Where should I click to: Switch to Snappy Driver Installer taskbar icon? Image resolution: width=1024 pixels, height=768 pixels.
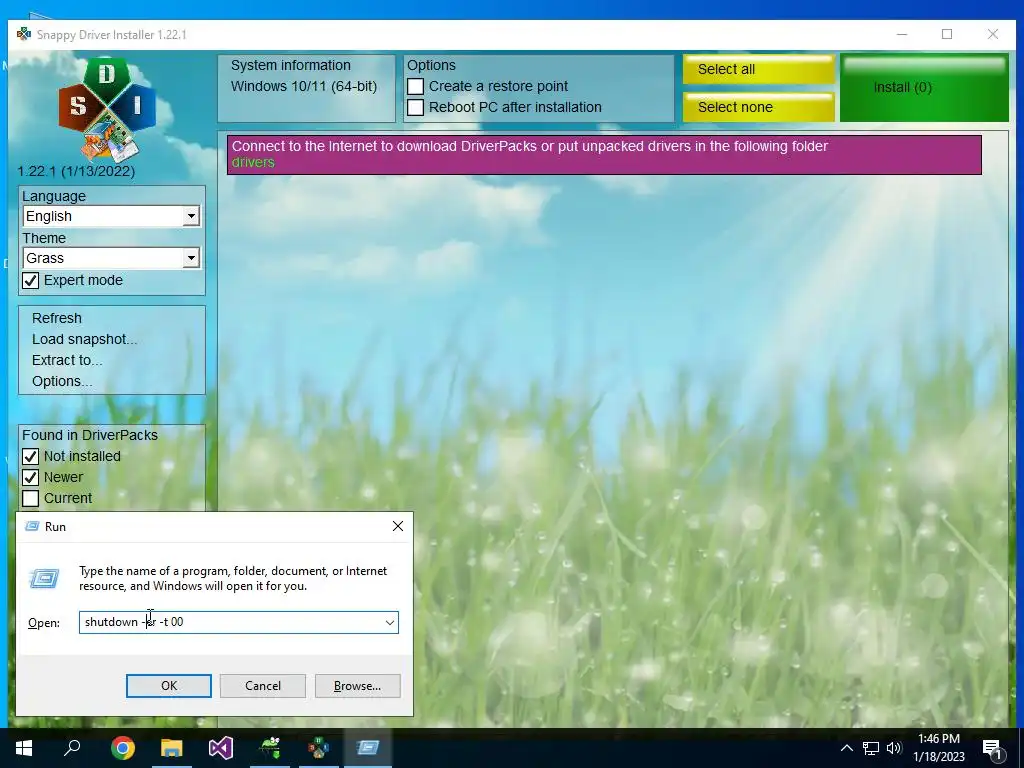point(319,748)
